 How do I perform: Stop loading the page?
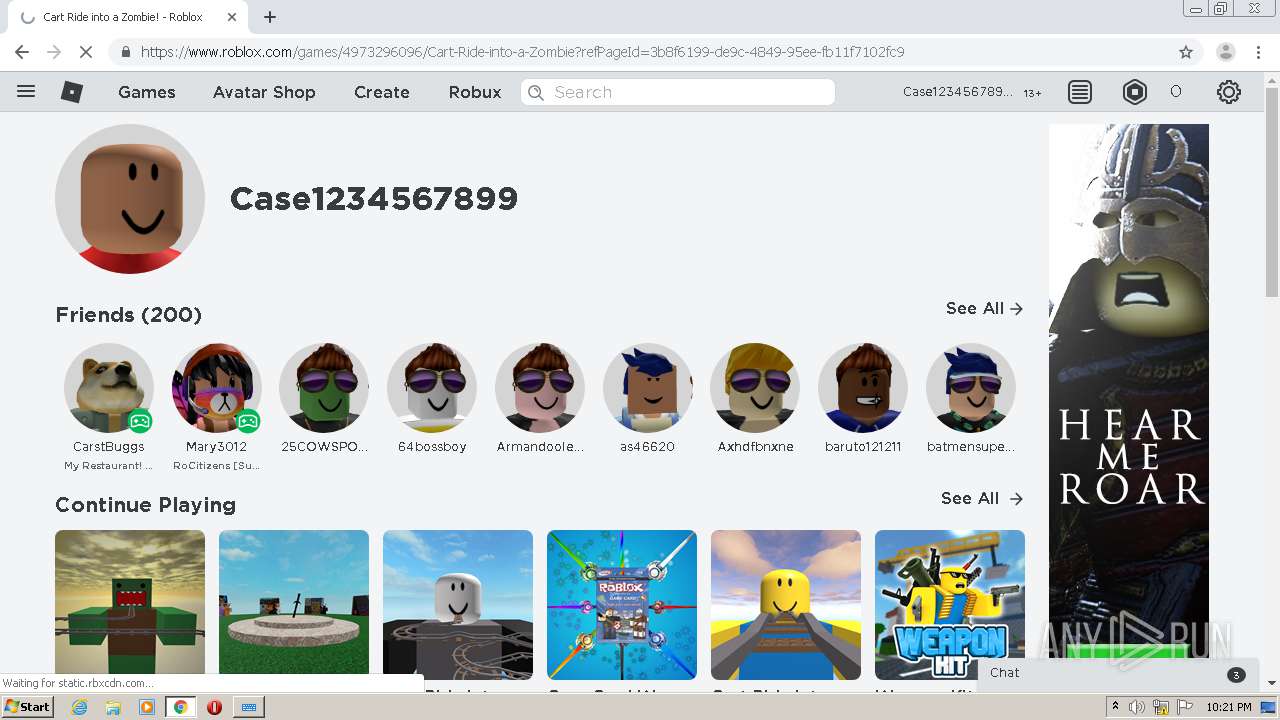[85, 52]
